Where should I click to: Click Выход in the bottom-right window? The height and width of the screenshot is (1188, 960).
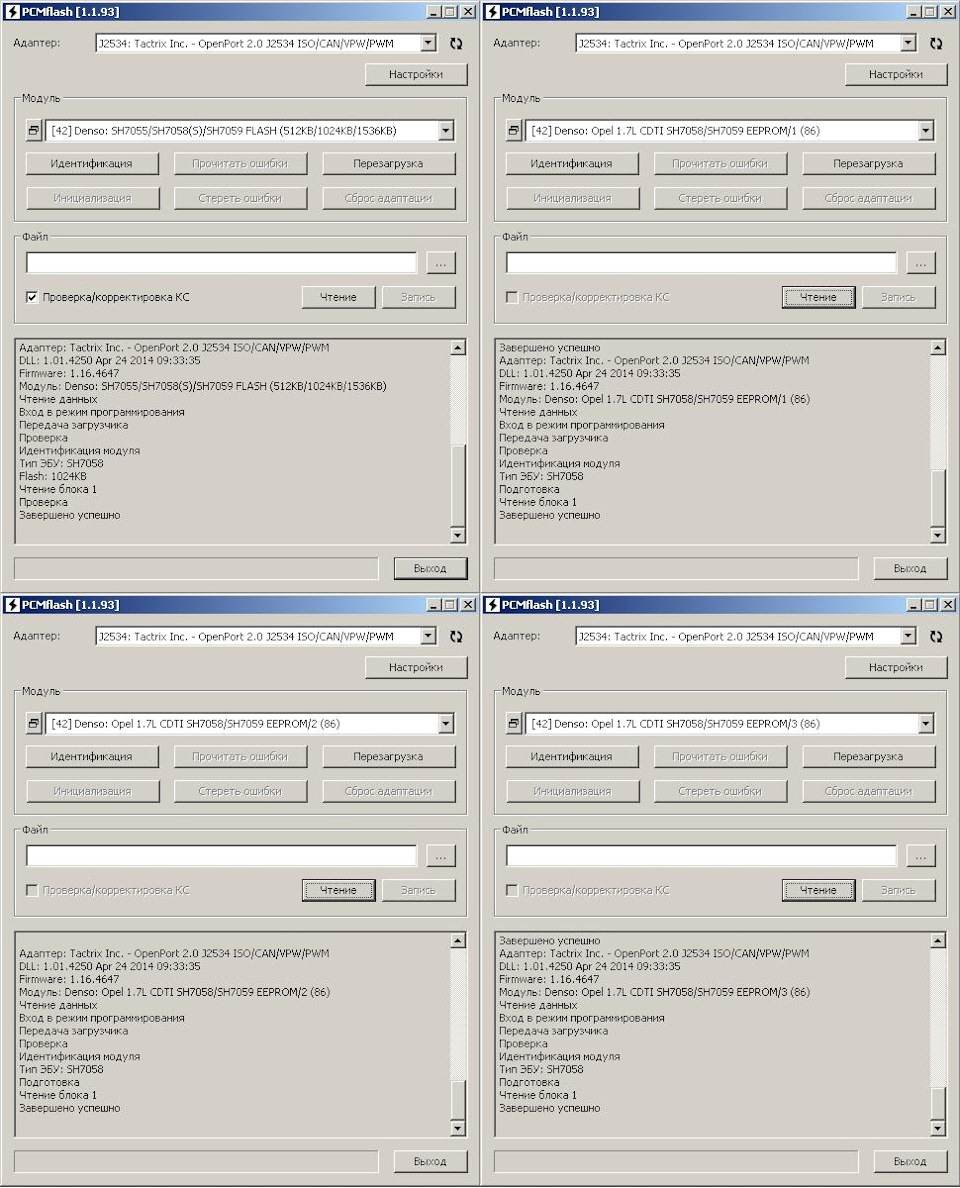[x=910, y=1161]
